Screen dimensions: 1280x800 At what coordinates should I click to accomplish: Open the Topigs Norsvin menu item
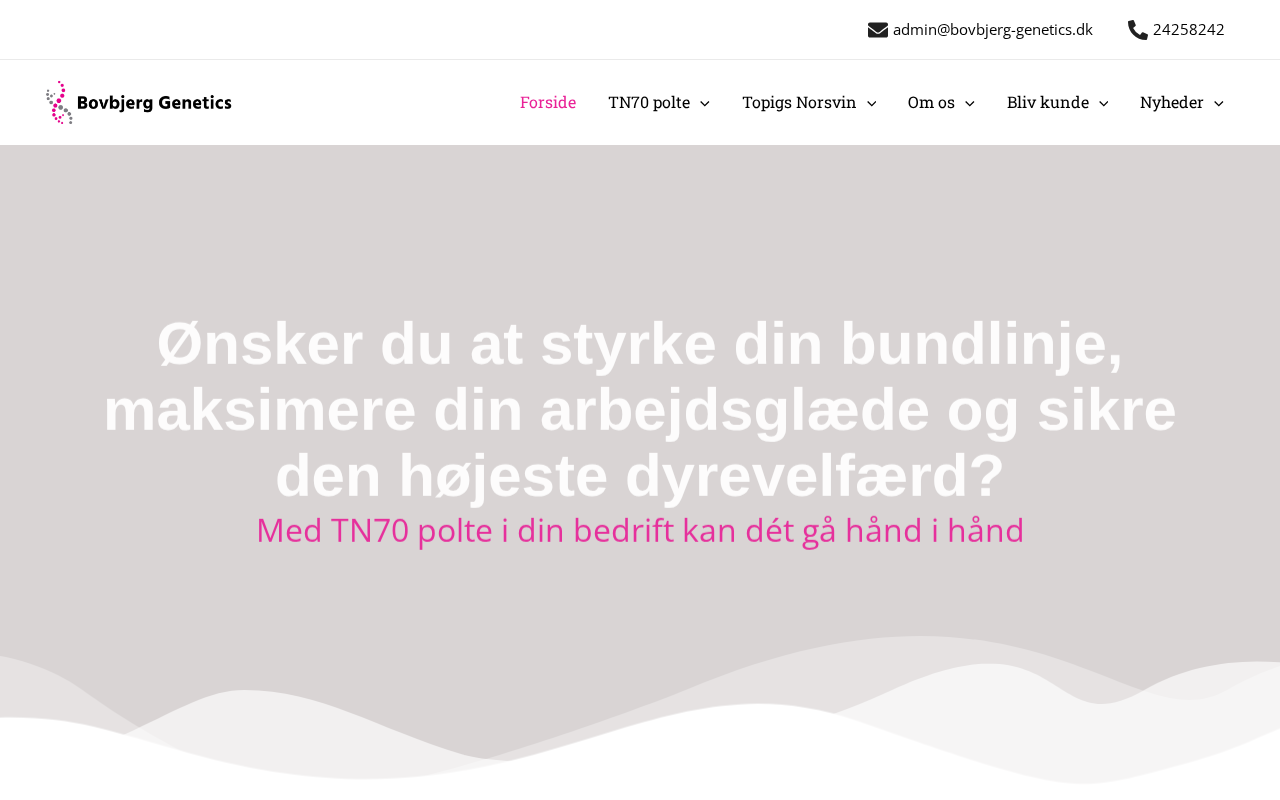(799, 102)
